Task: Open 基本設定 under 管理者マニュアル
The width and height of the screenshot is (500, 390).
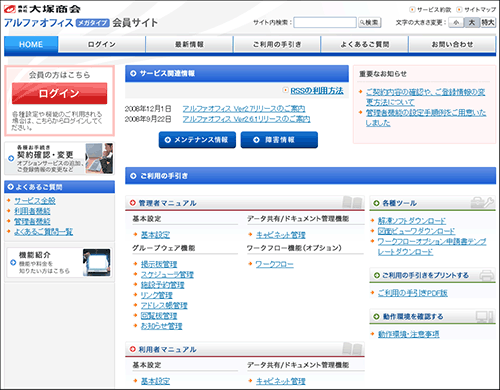Action: point(155,235)
